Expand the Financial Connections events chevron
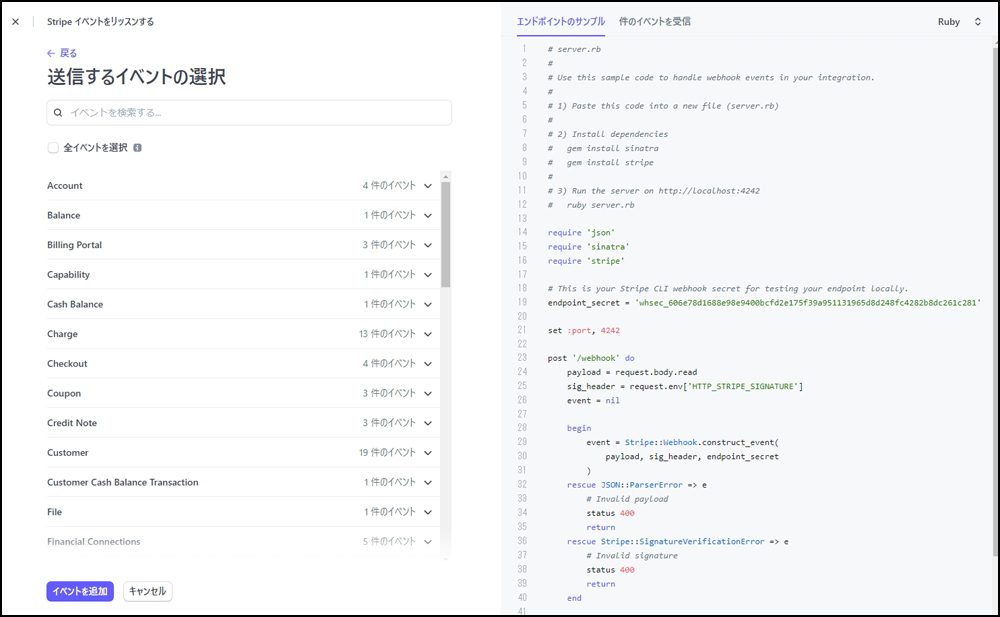This screenshot has width=1000, height=617. pos(428,542)
